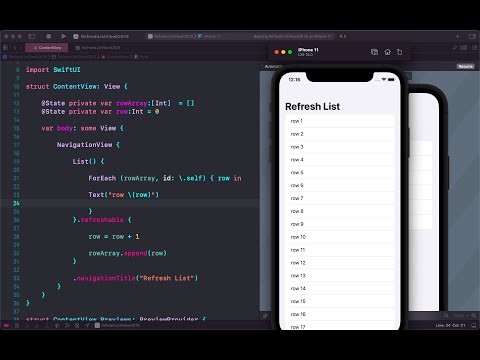Open iPhone 11 destination selector
Image resolution: width=480 pixels, height=360 pixels.
(x=210, y=36)
